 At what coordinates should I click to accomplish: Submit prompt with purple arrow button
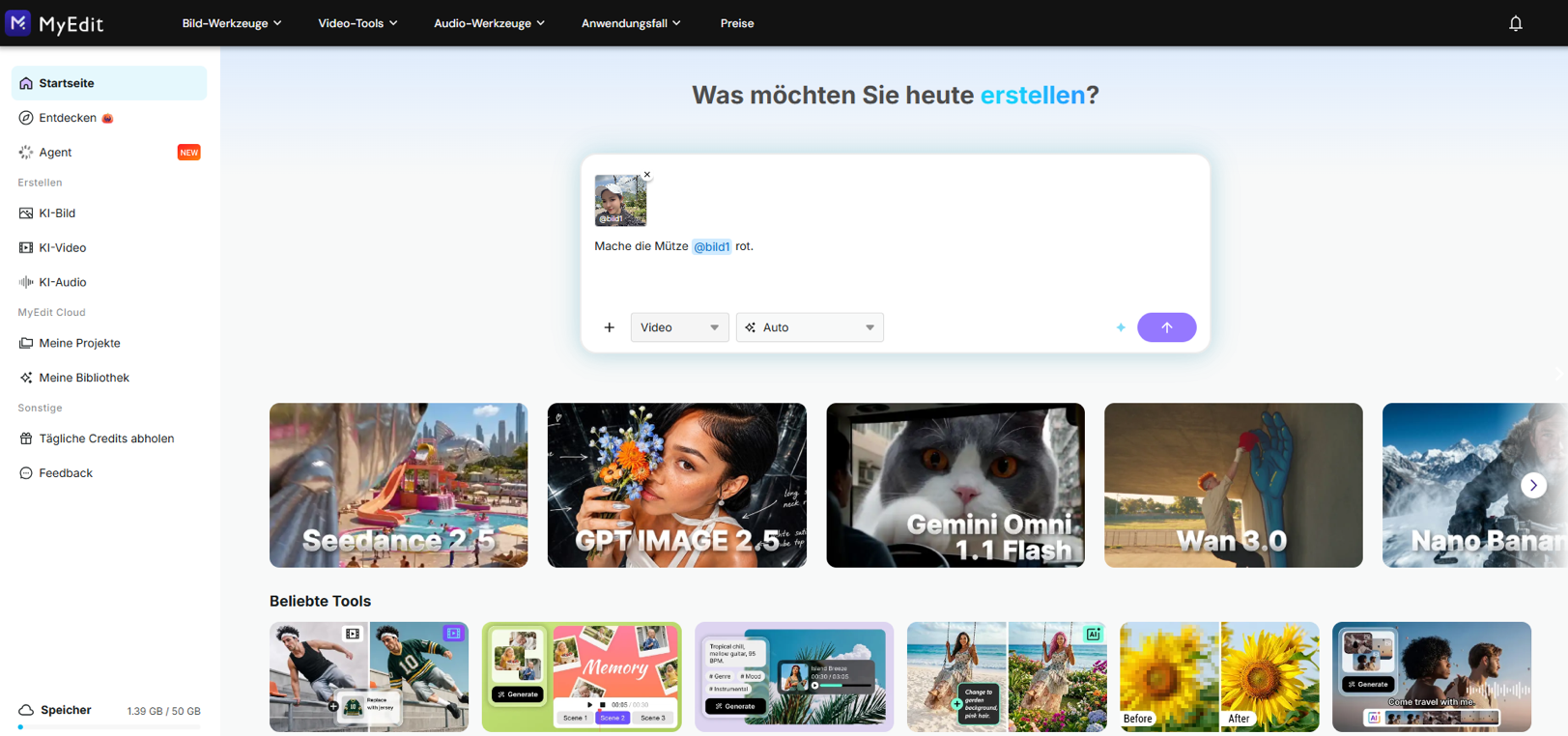pos(1166,327)
